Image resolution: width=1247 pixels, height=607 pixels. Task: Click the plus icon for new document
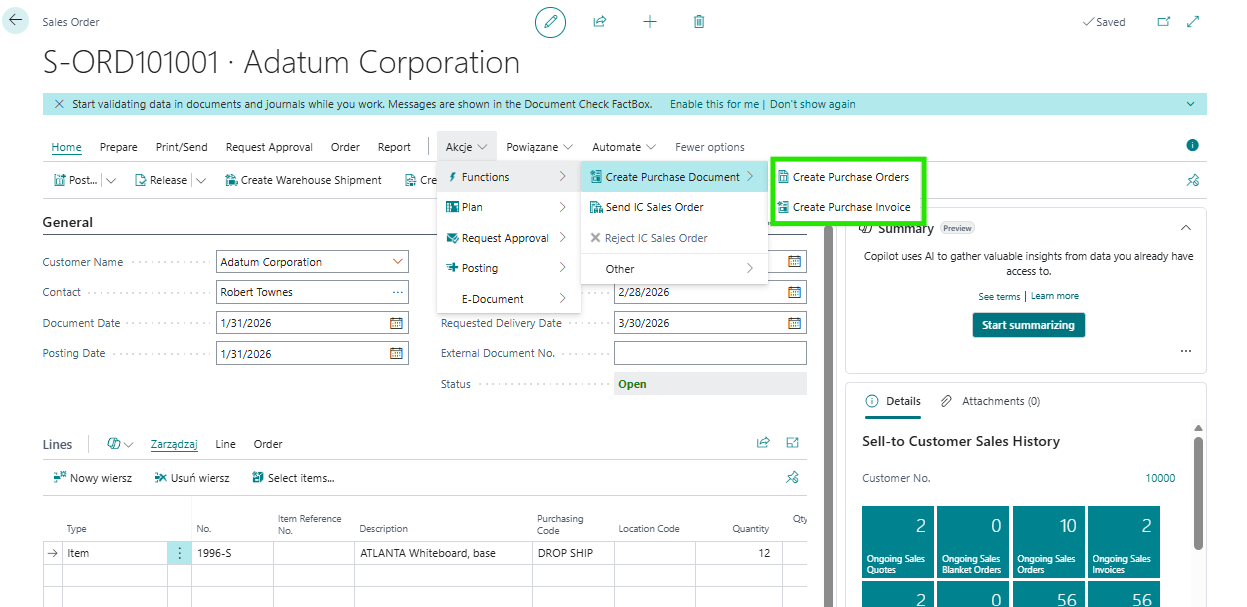pos(650,21)
